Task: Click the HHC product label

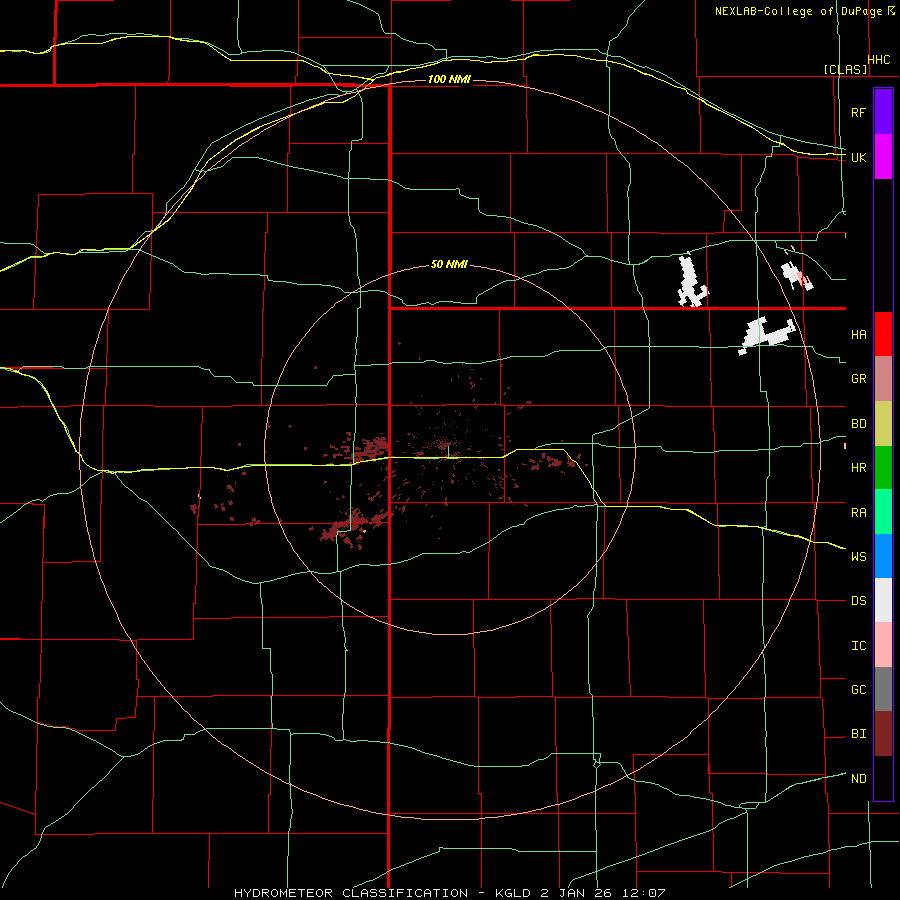Action: pos(879,60)
